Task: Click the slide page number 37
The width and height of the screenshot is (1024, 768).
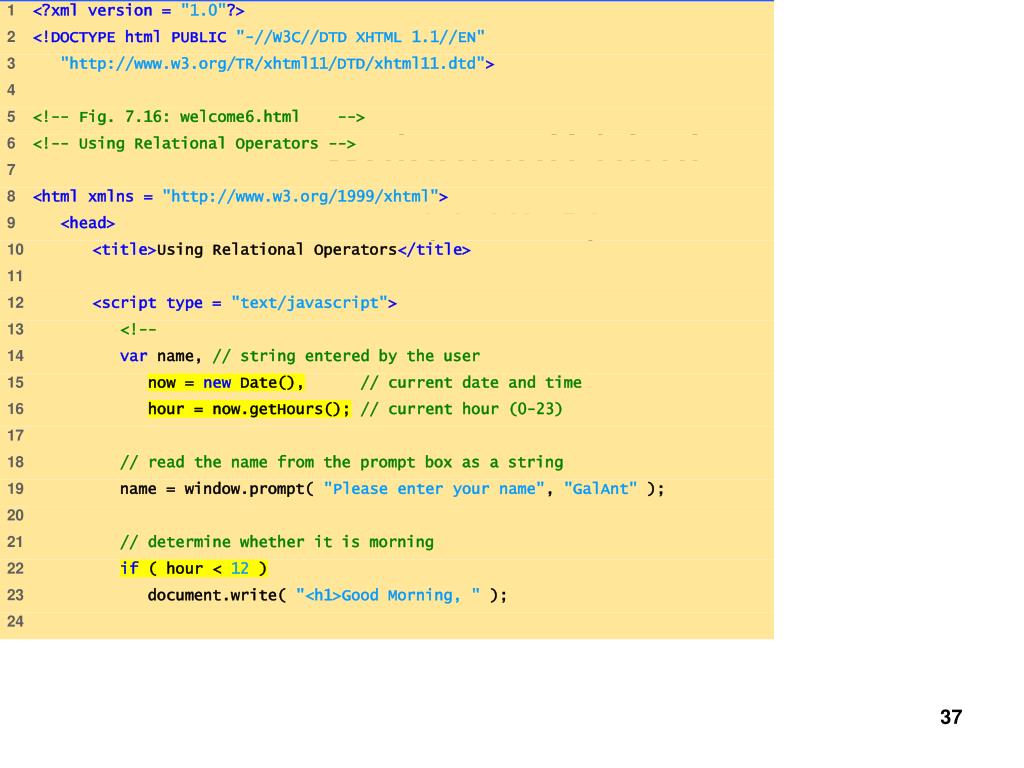Action: pos(951,717)
